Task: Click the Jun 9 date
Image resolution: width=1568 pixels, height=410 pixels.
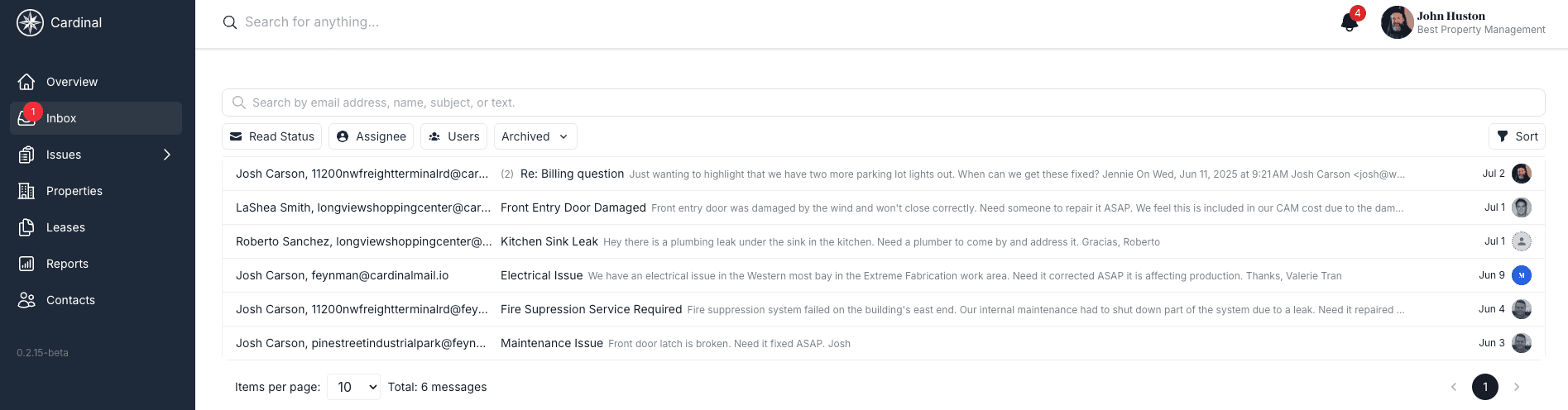Action: coord(1492,275)
